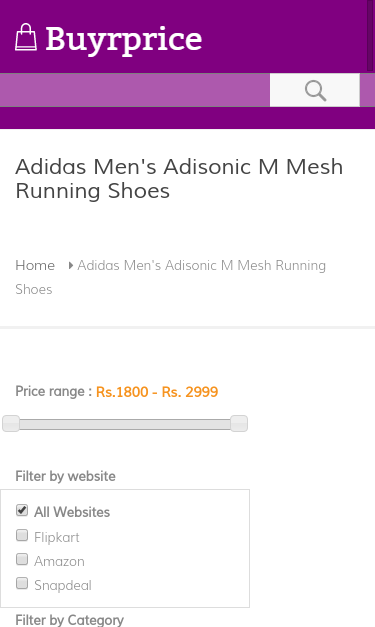Screen dimensions: 375x627
Task: Uncheck the All Websites checkbox
Action: (22, 511)
